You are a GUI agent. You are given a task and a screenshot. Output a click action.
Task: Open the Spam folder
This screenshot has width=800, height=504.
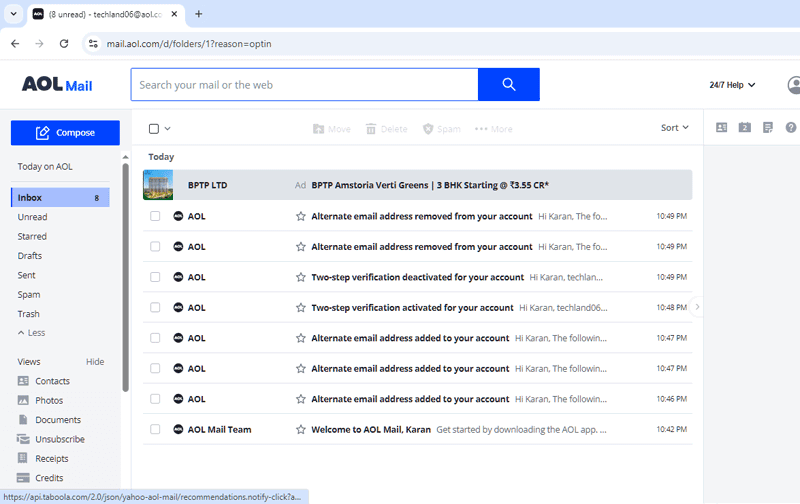[x=29, y=294]
